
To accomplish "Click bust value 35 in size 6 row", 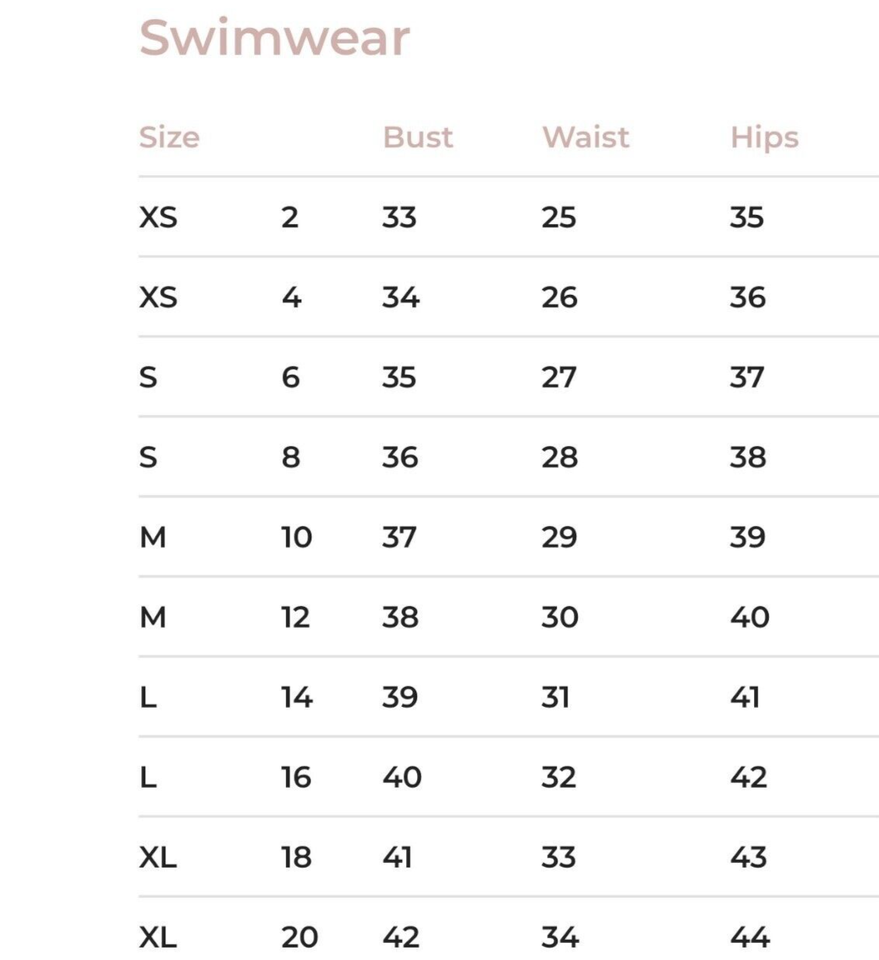I will click(399, 377).
